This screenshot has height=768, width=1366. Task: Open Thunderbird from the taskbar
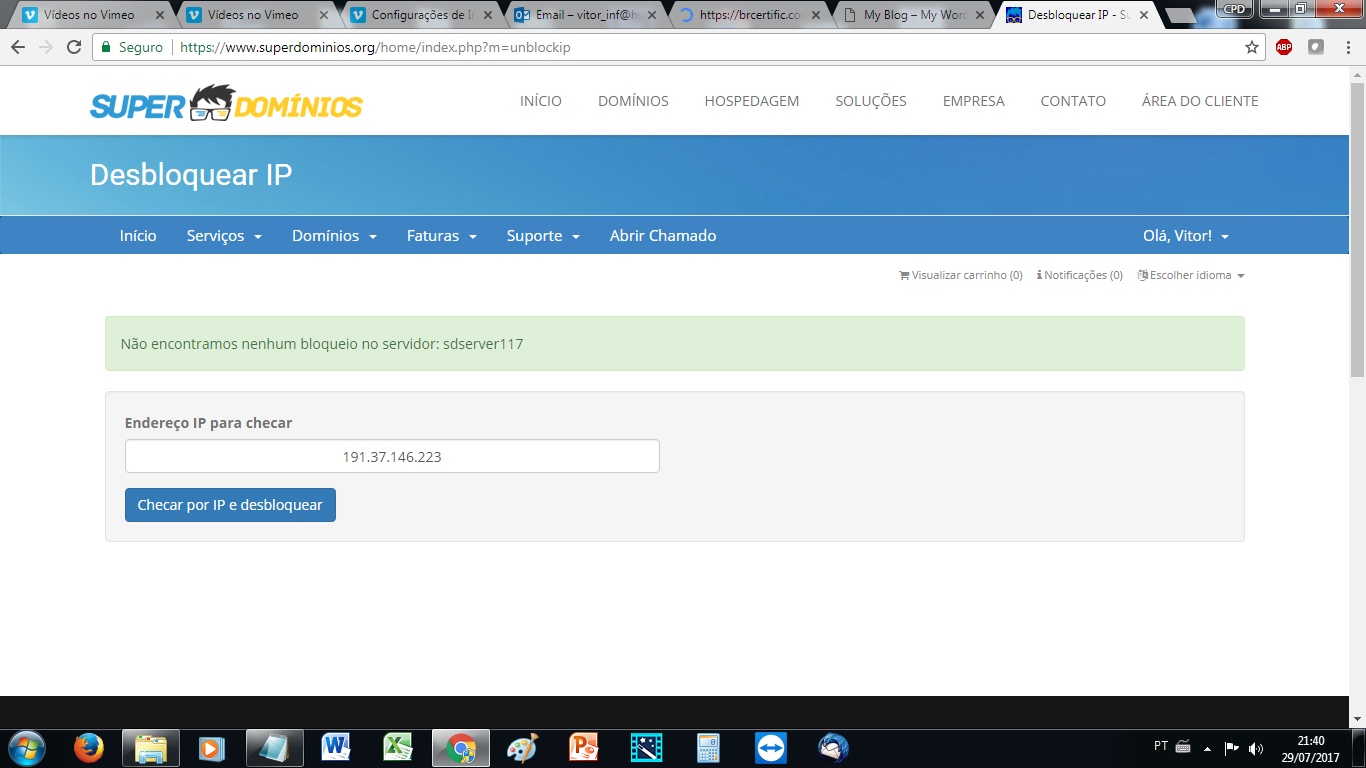click(x=833, y=747)
